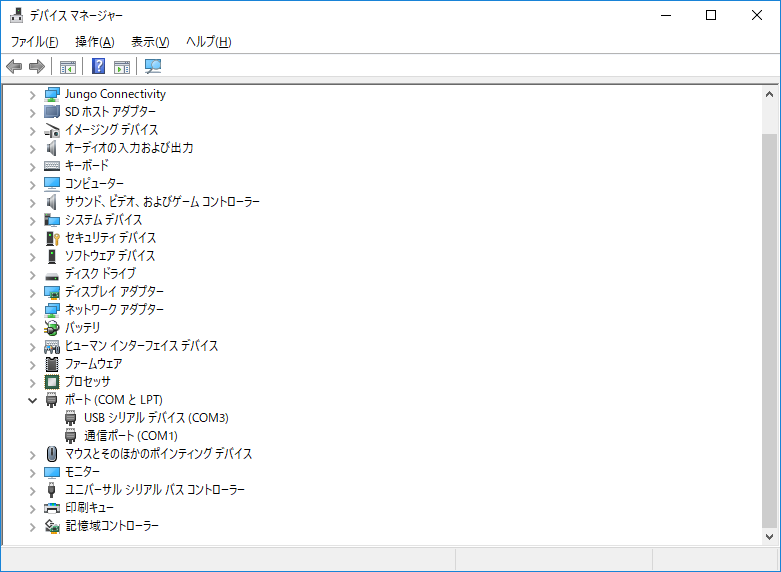The image size is (781, 572).
Task: Click the ディスプレイ アダプター icon
Action: pos(52,292)
